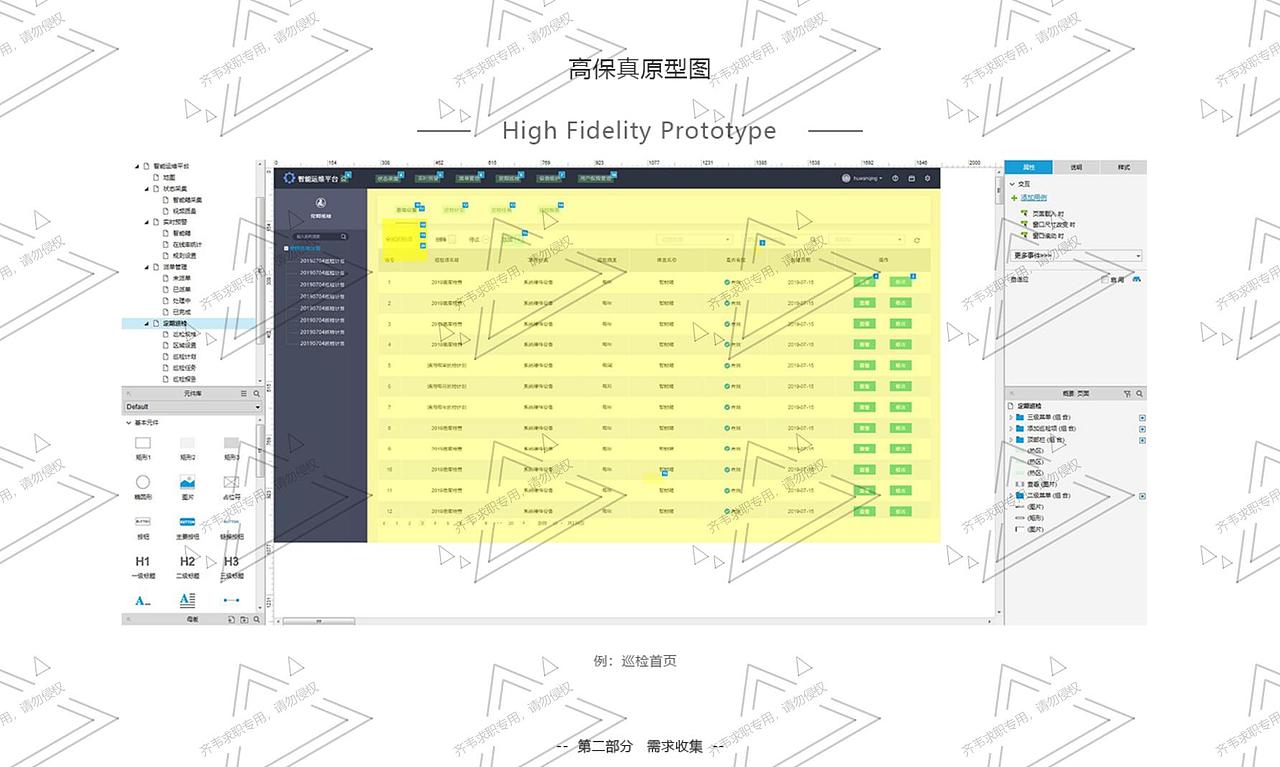Image resolution: width=1280 pixels, height=767 pixels.
Task: Collapse the 实时报警 page folder
Action: click(146, 221)
